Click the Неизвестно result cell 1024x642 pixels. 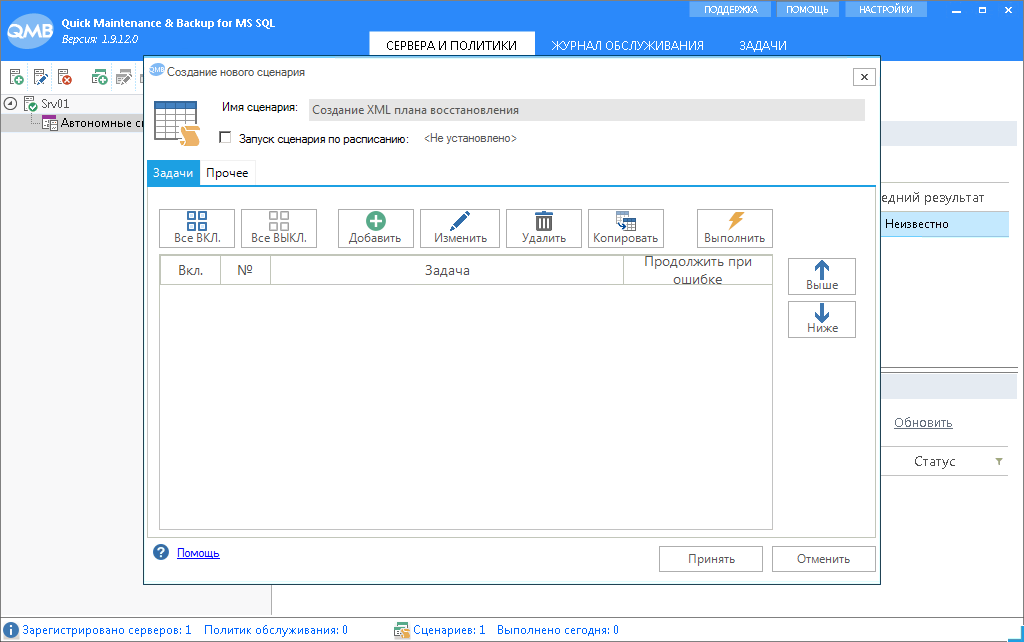click(944, 224)
